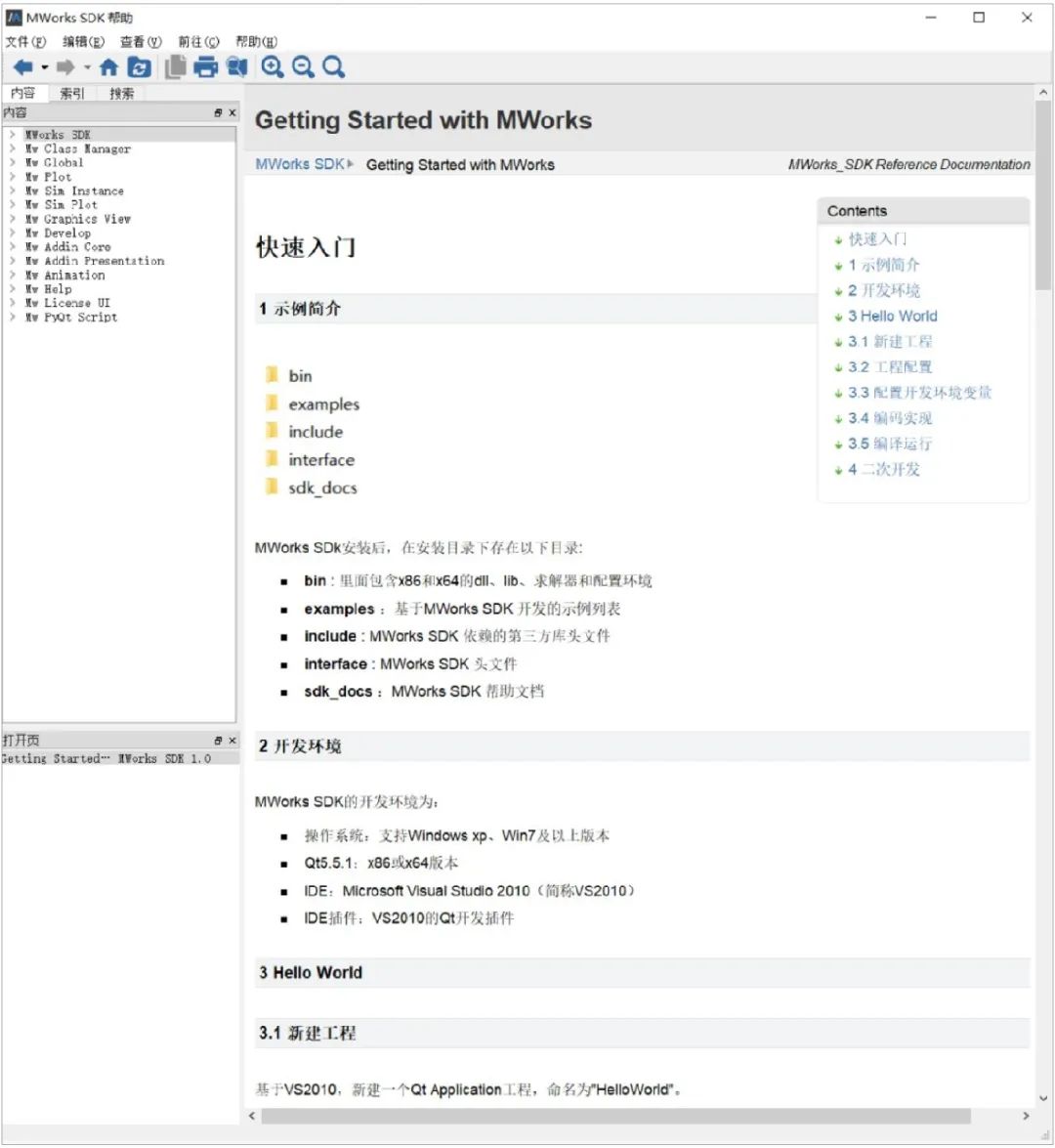Expand the Mw Sim Instance tree node
The height and width of the screenshot is (1148, 1055).
click(x=13, y=191)
